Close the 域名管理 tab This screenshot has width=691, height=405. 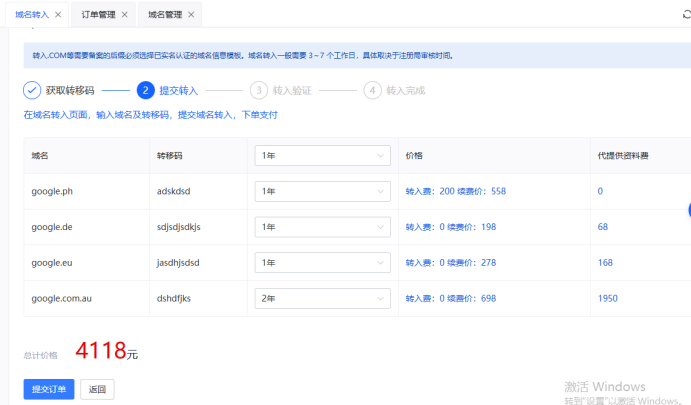[190, 14]
